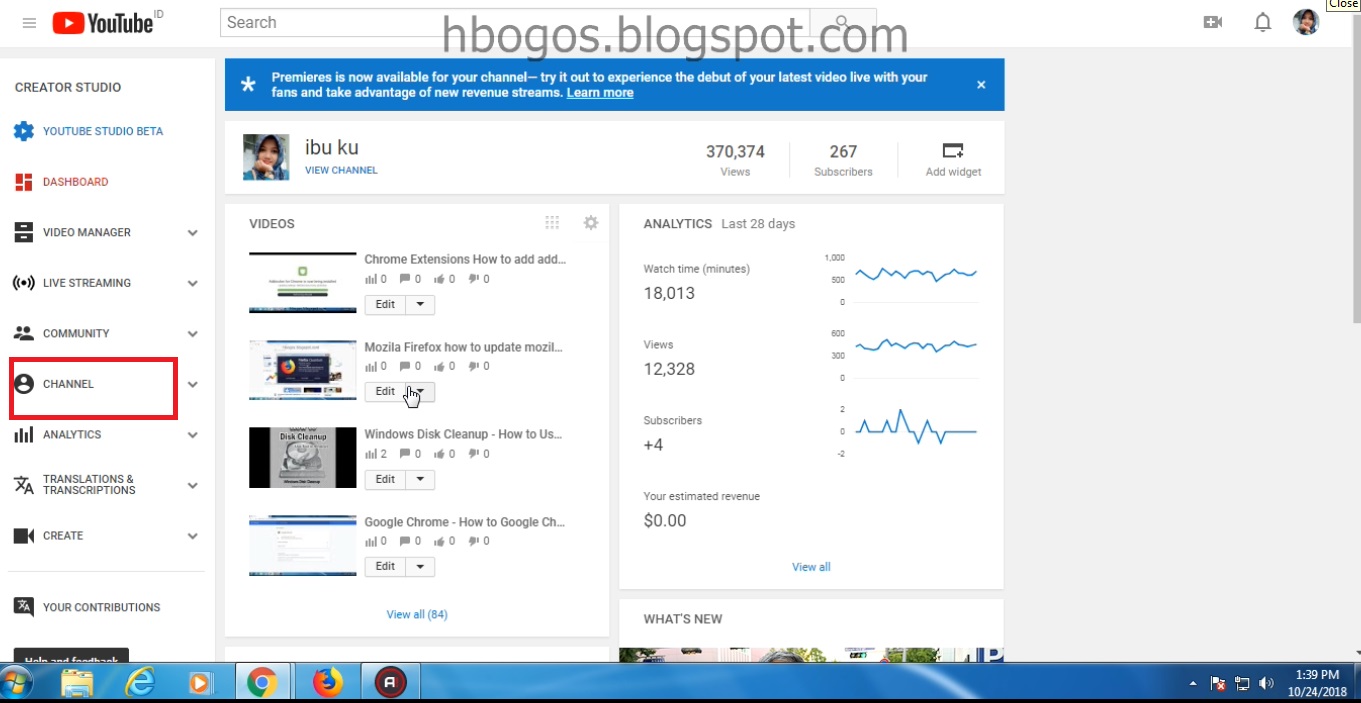Select Channel menu item

[x=68, y=384]
